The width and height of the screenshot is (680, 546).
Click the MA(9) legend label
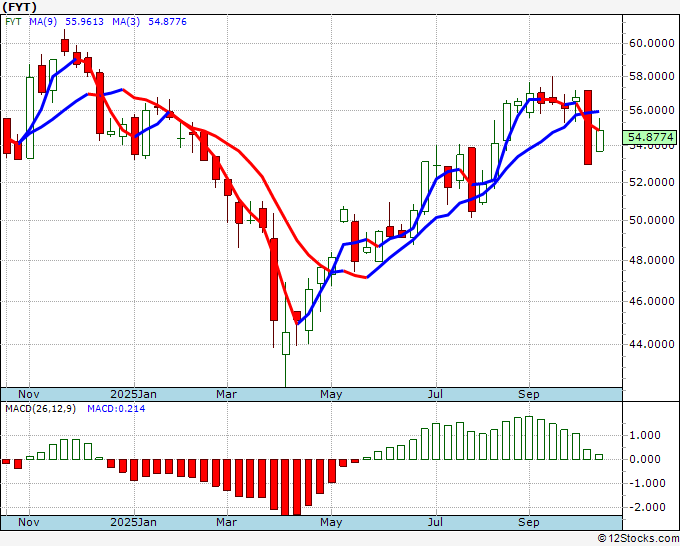click(43, 21)
